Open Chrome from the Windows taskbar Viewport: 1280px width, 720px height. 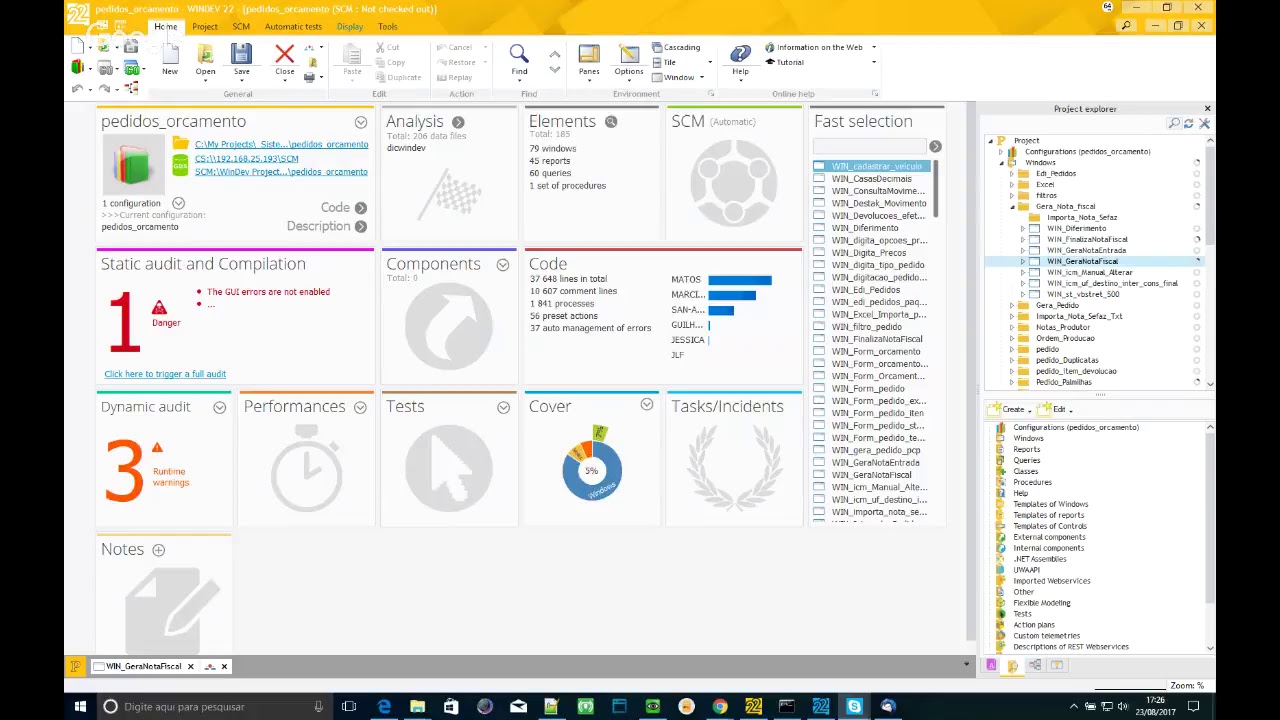click(x=720, y=707)
